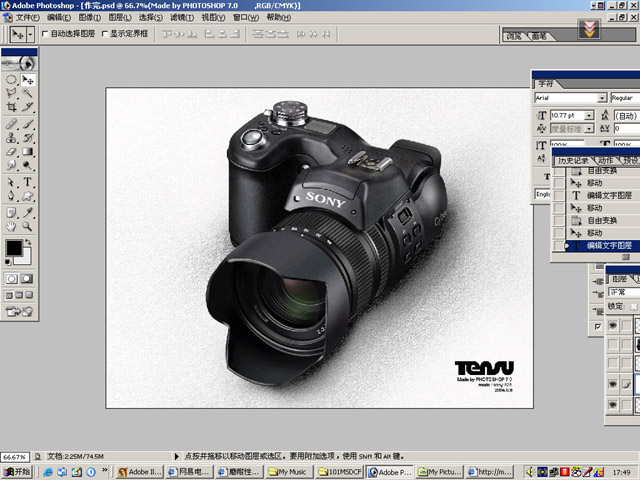The image size is (640, 480).
Task: Switch to the 历史记录 tab
Action: 573,160
